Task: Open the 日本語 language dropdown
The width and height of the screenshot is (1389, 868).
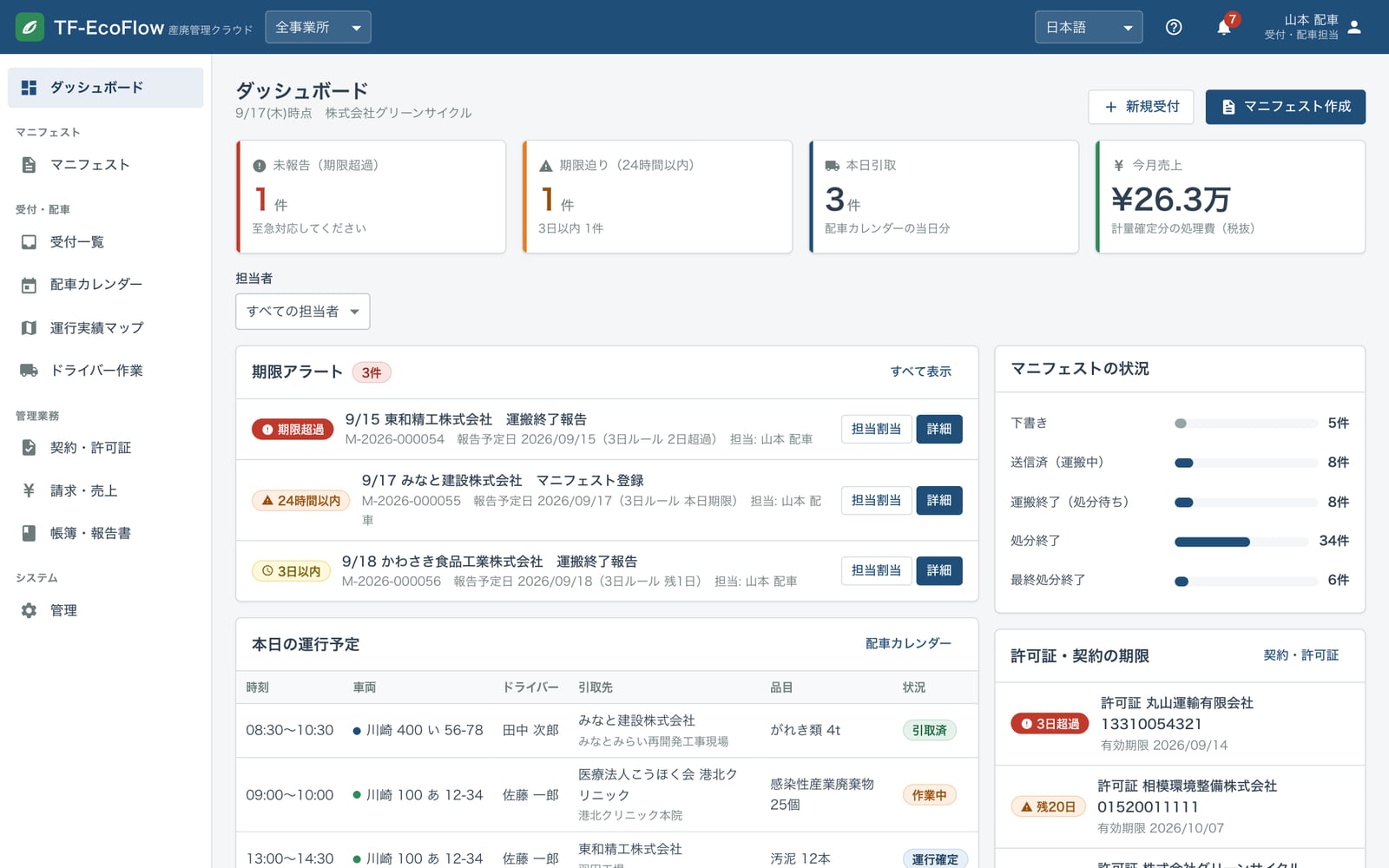Action: coord(1089,27)
